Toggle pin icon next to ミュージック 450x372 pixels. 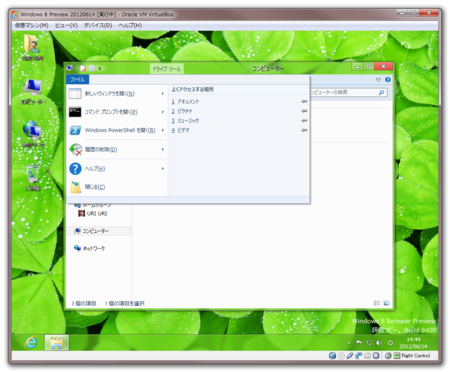304,121
